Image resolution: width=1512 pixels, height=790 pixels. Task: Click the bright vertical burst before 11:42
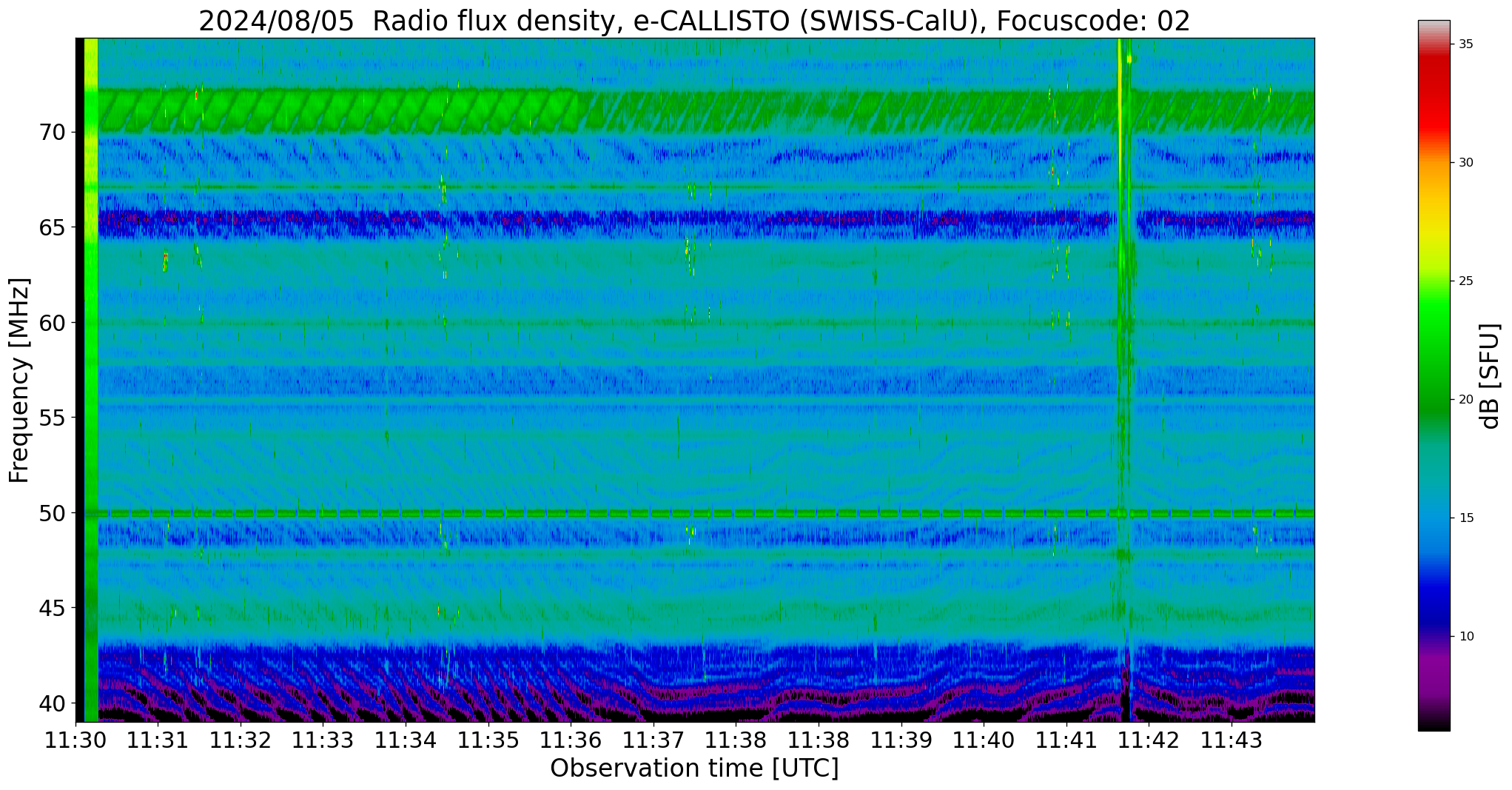pyautogui.click(x=1123, y=380)
